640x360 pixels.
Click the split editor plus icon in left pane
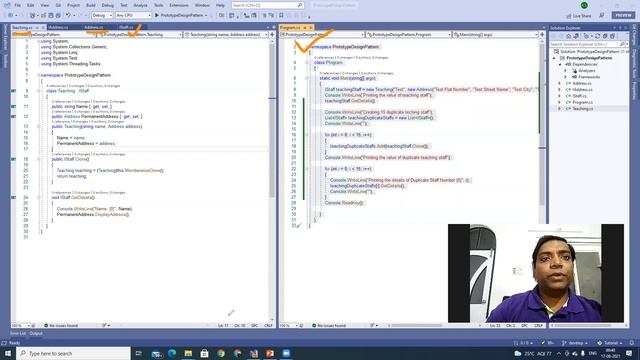pyautogui.click(x=272, y=35)
